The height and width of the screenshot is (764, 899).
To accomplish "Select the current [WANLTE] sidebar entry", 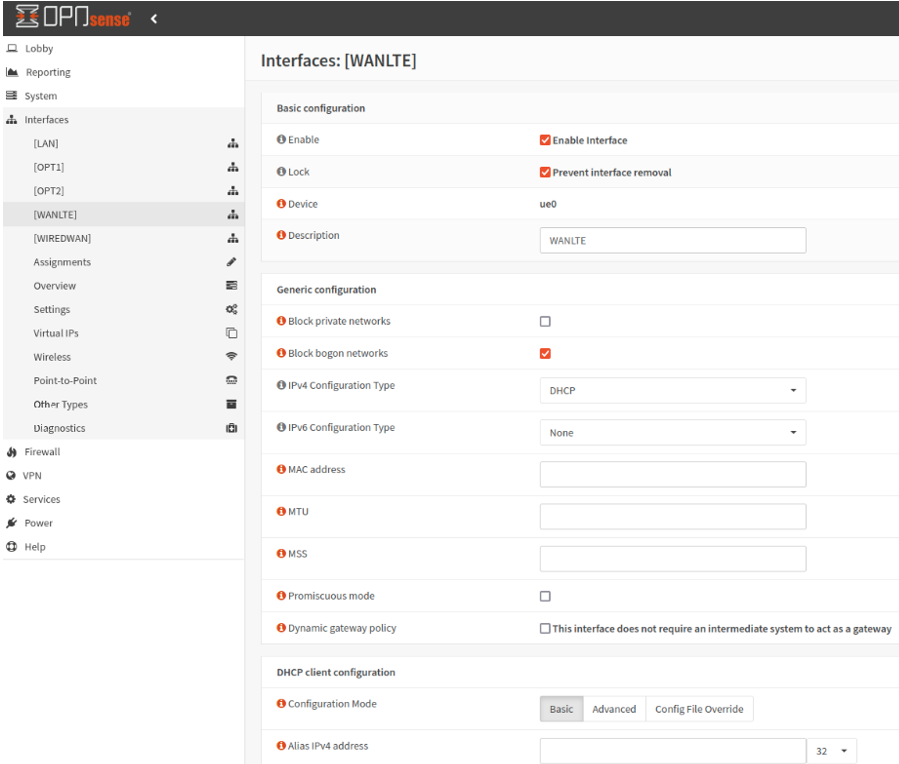I will click(123, 214).
